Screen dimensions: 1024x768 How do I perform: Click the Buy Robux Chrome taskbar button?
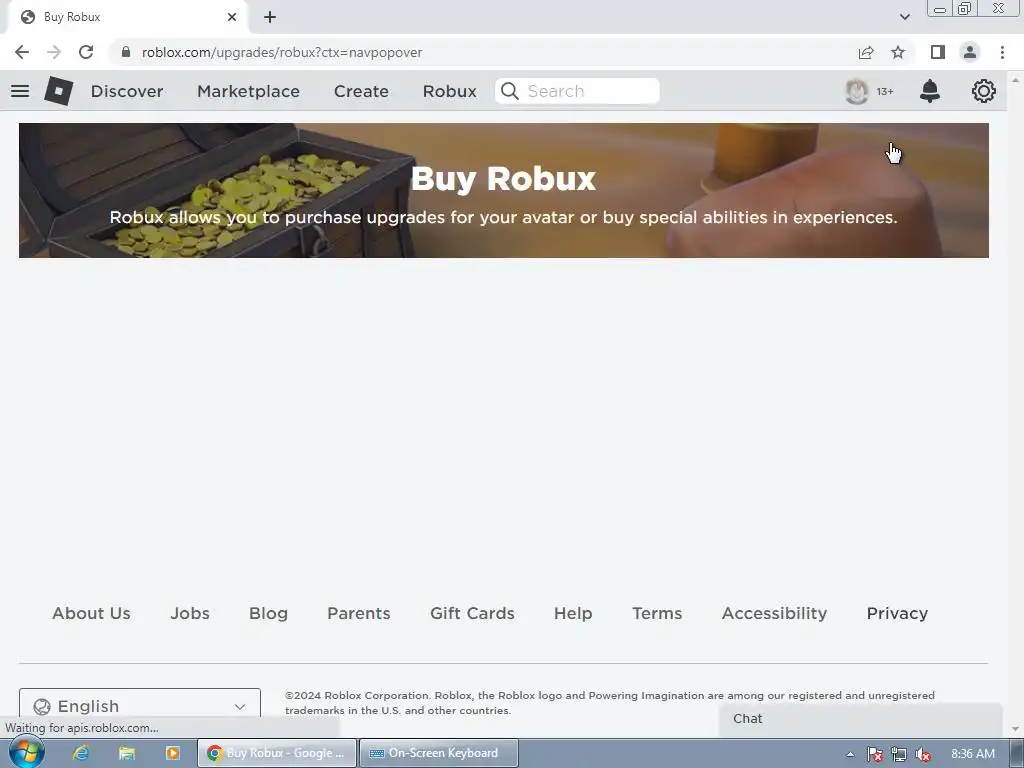tap(277, 753)
